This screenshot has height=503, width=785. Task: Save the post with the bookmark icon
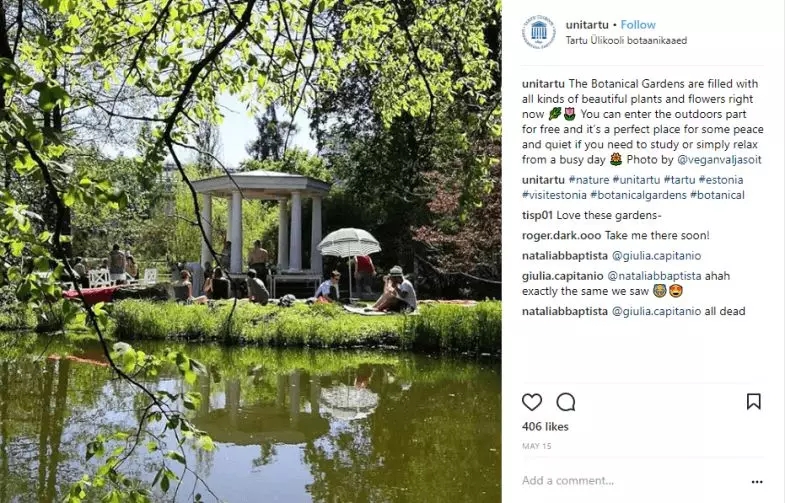(x=753, y=401)
